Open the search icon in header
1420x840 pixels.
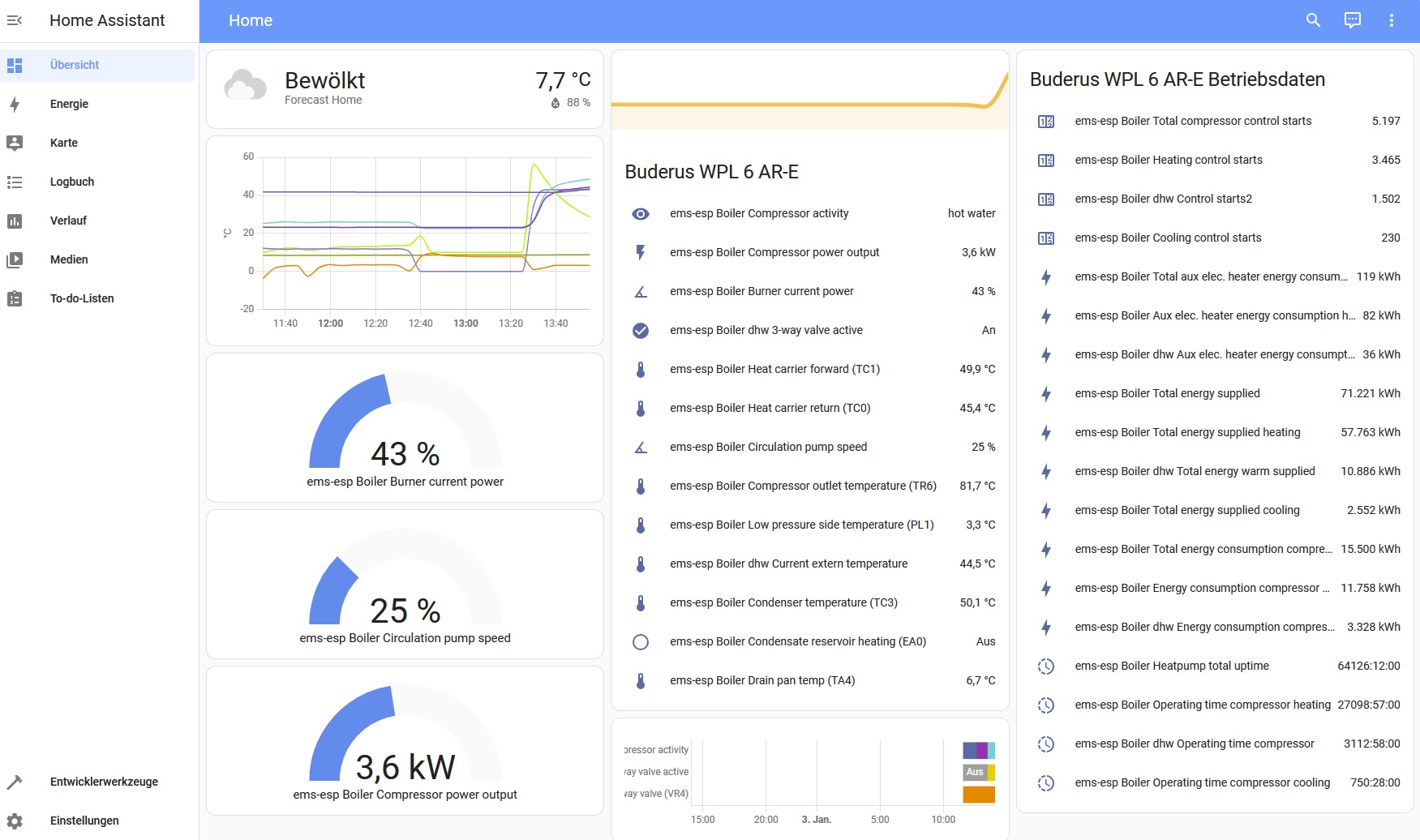coord(1314,20)
